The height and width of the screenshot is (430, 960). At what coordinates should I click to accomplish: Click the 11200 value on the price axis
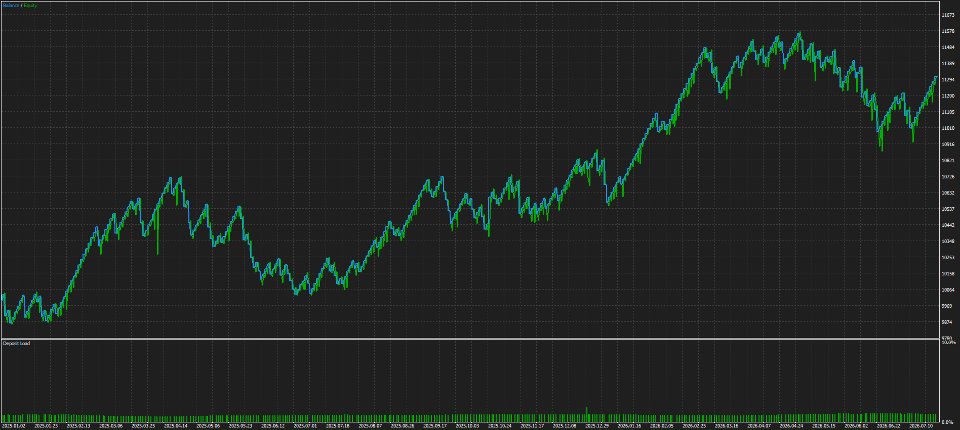click(948, 96)
